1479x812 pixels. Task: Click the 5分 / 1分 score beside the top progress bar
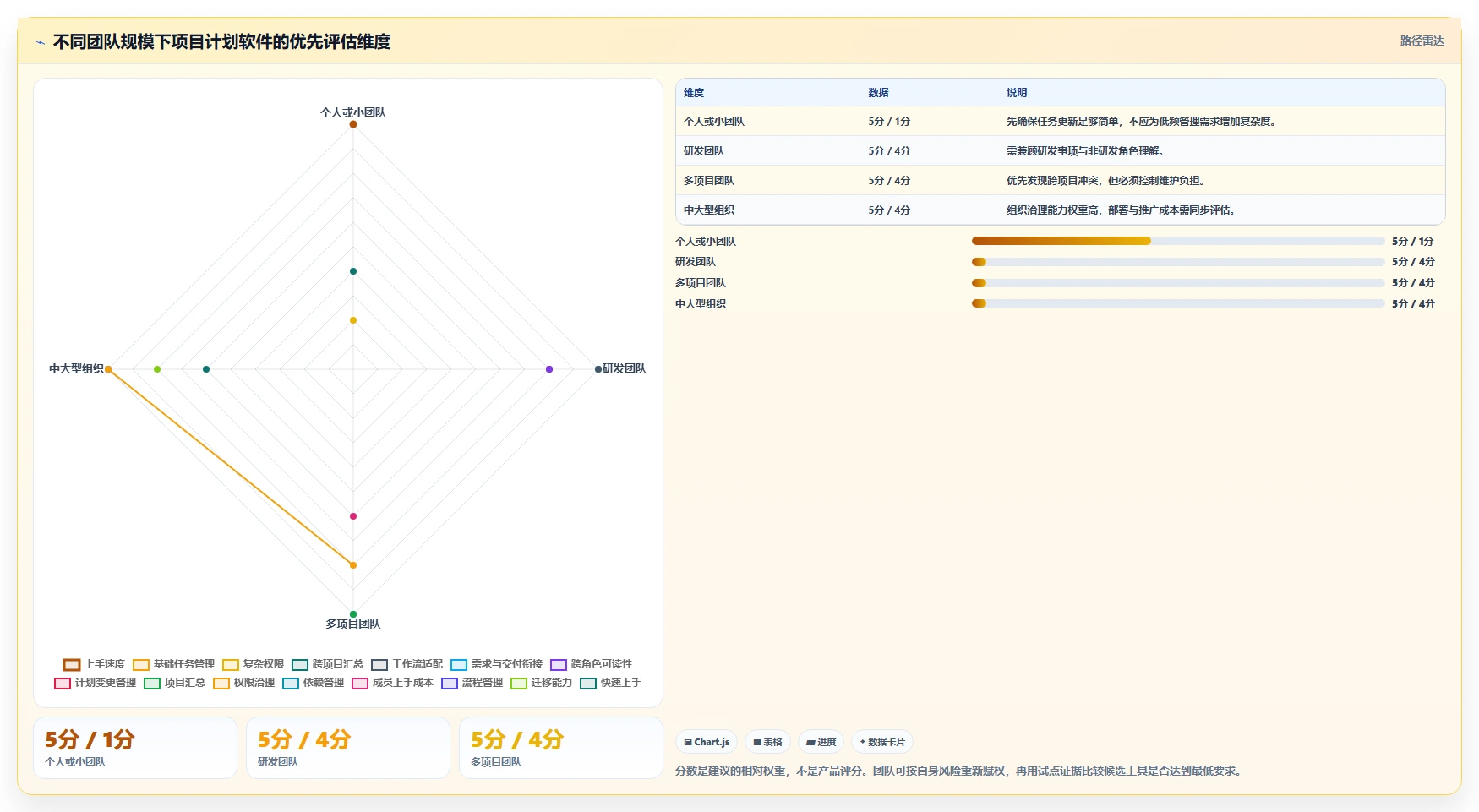pyautogui.click(x=1413, y=242)
